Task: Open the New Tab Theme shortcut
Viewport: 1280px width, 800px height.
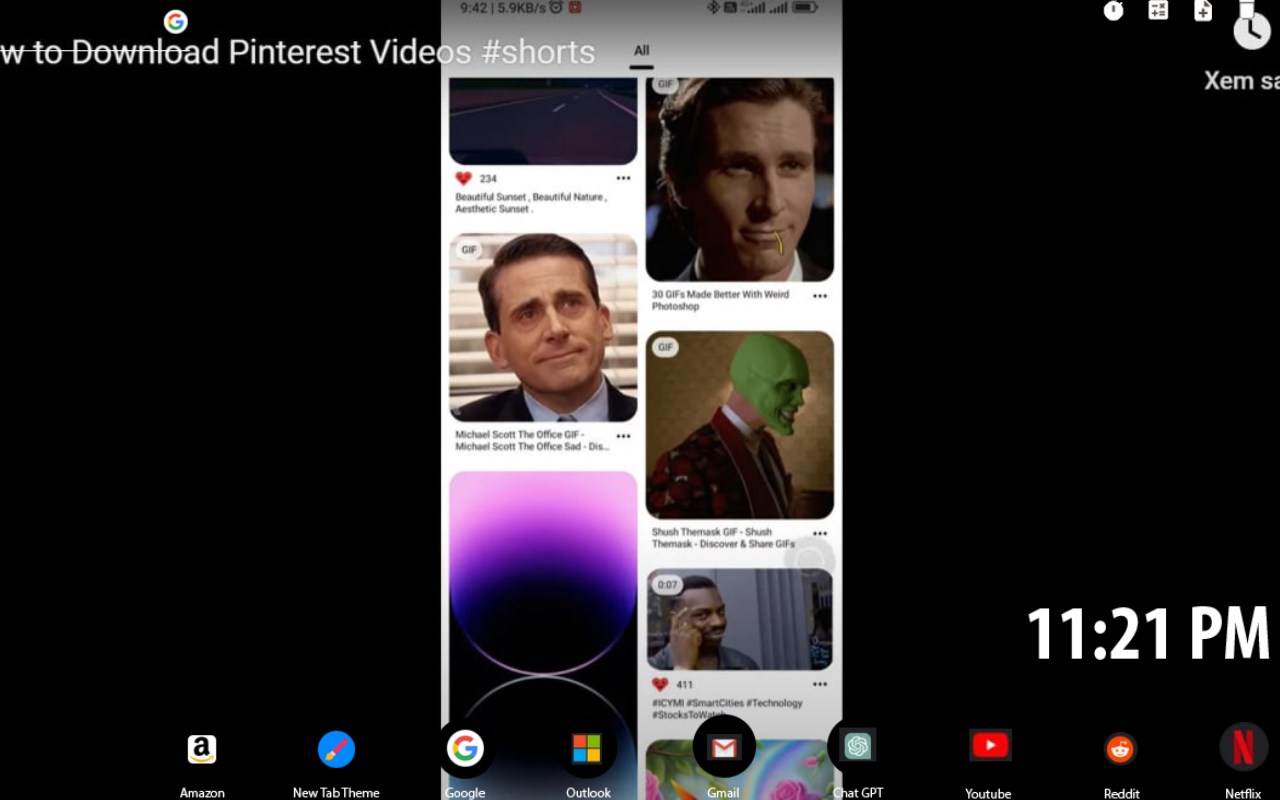Action: [x=336, y=749]
